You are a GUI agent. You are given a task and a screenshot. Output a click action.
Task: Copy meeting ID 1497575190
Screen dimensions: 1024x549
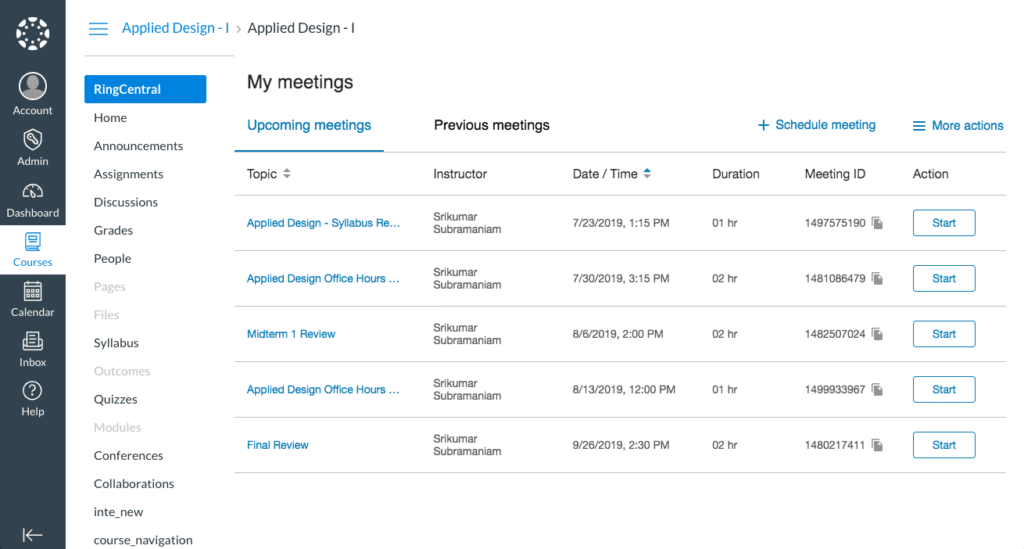pos(877,223)
